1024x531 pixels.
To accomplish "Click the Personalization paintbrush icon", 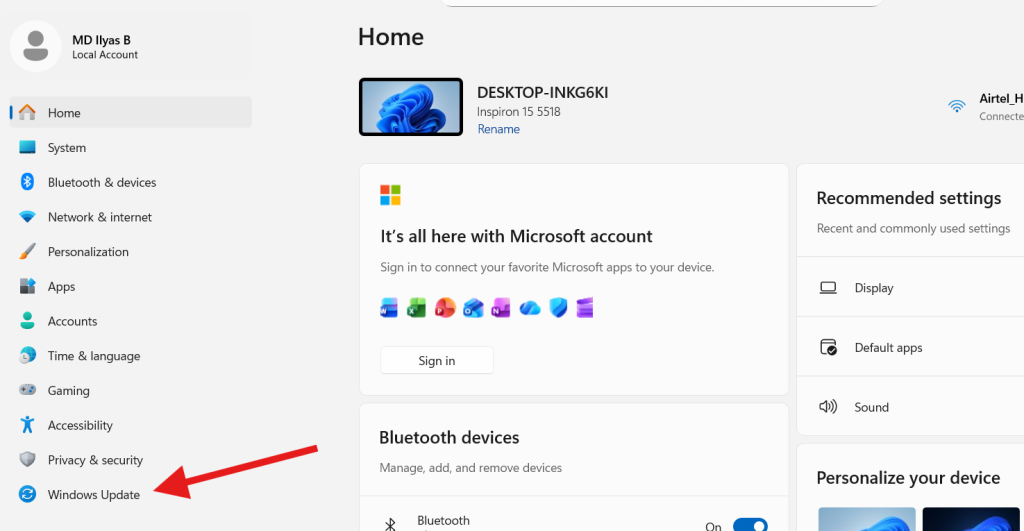I will 27,251.
